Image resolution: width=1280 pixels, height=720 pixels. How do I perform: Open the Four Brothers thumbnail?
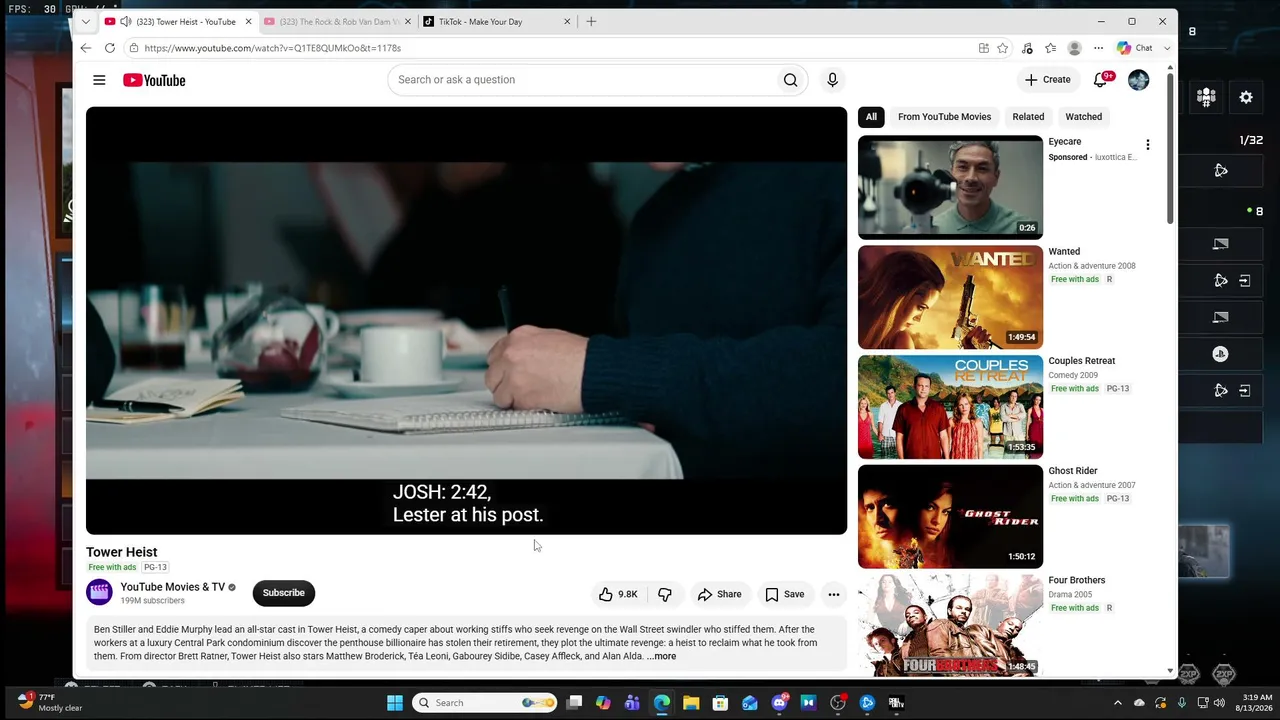[x=950, y=626]
